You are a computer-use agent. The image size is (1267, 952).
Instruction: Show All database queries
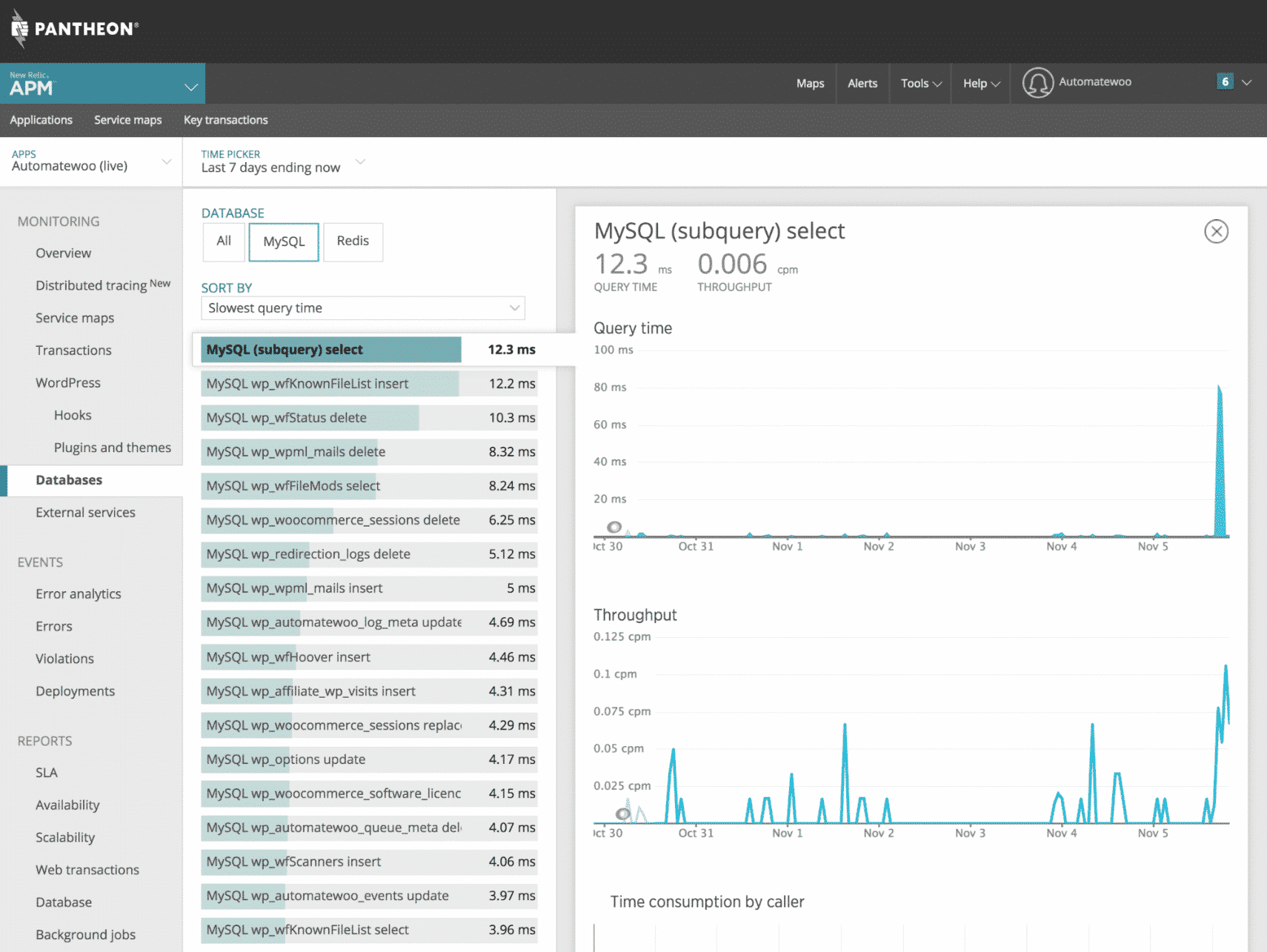[x=223, y=242]
